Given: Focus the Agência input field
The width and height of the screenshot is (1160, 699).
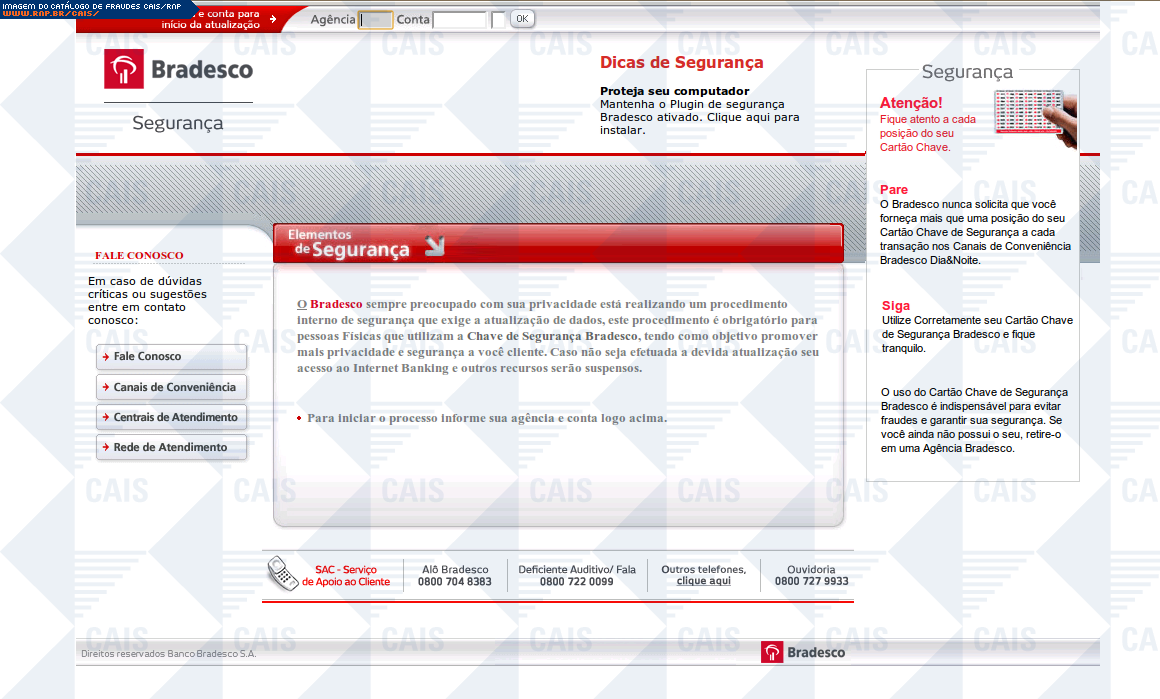Looking at the screenshot, I should (x=375, y=20).
